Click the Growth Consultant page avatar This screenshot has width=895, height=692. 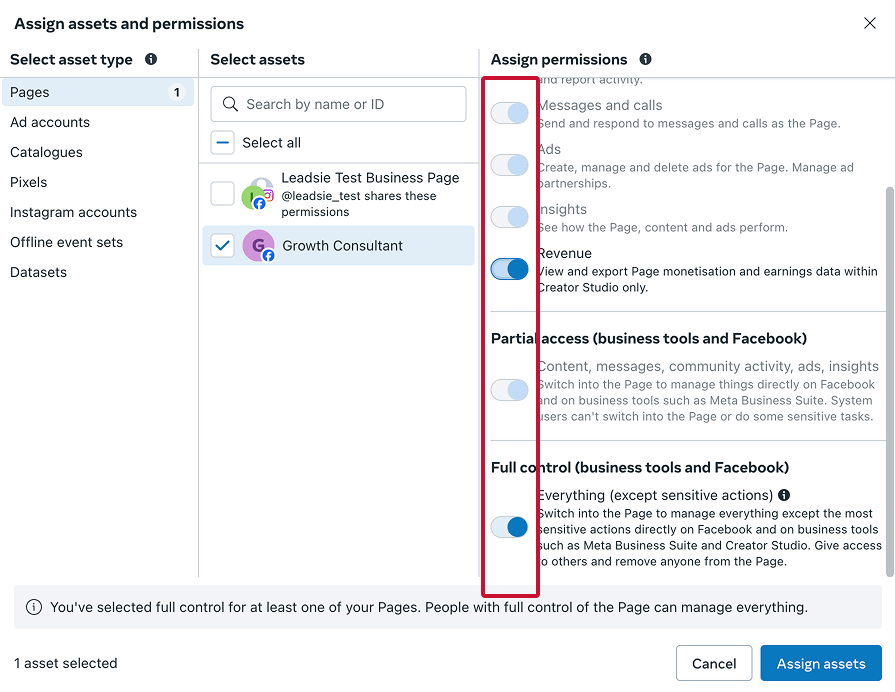click(254, 245)
